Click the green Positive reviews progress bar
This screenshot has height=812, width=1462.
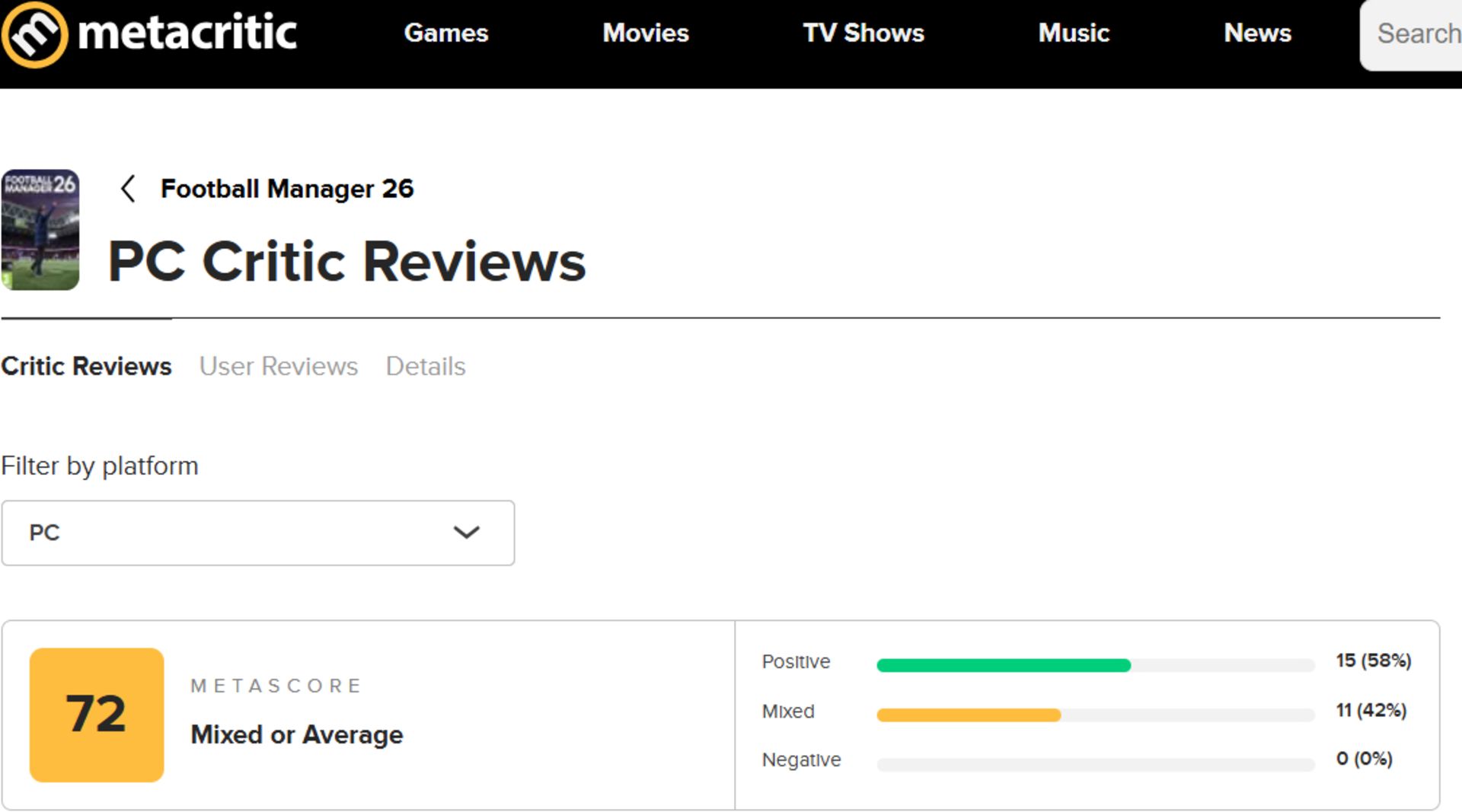1004,664
